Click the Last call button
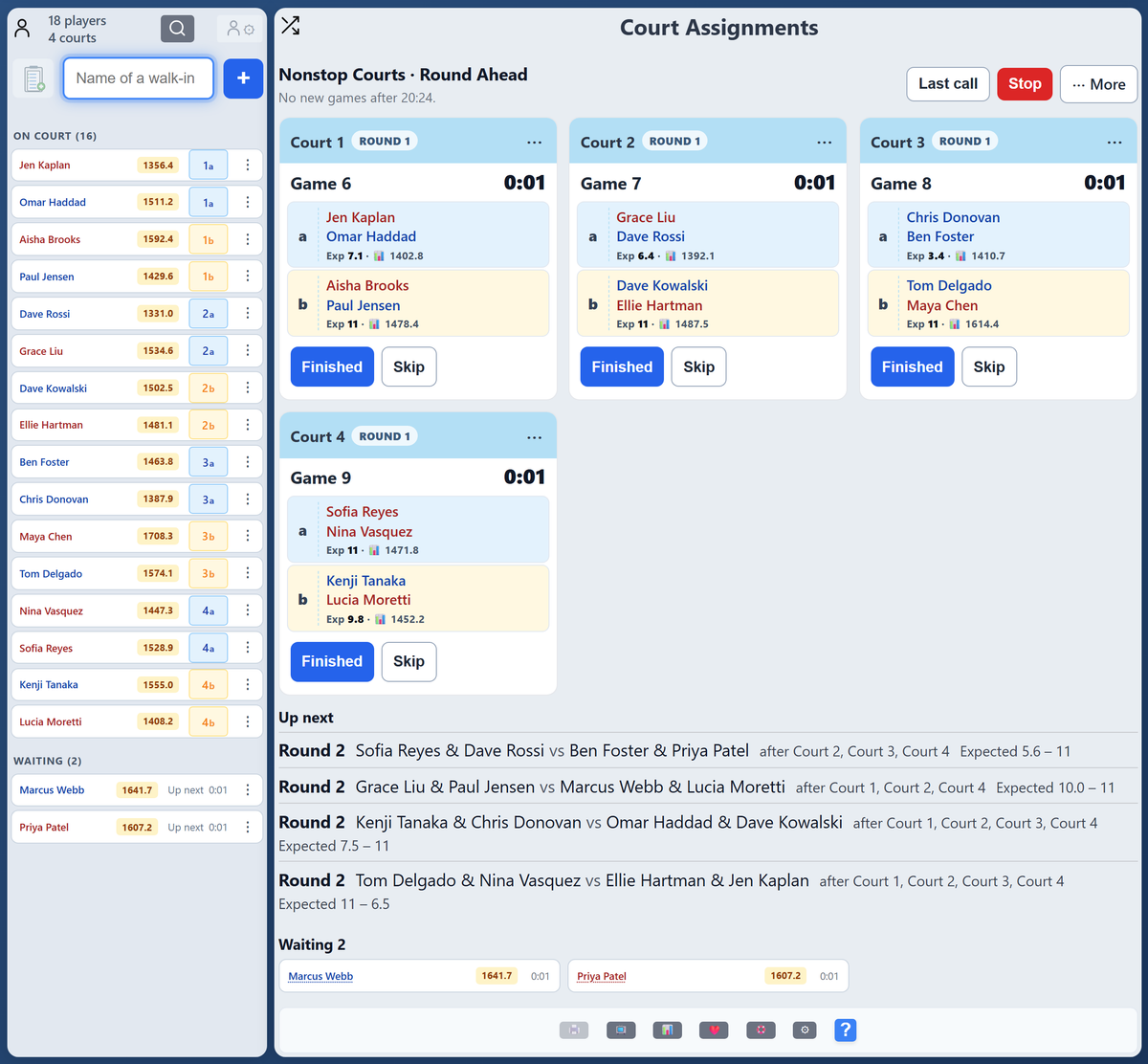Screen dimensions: 1148x1064 click(948, 84)
